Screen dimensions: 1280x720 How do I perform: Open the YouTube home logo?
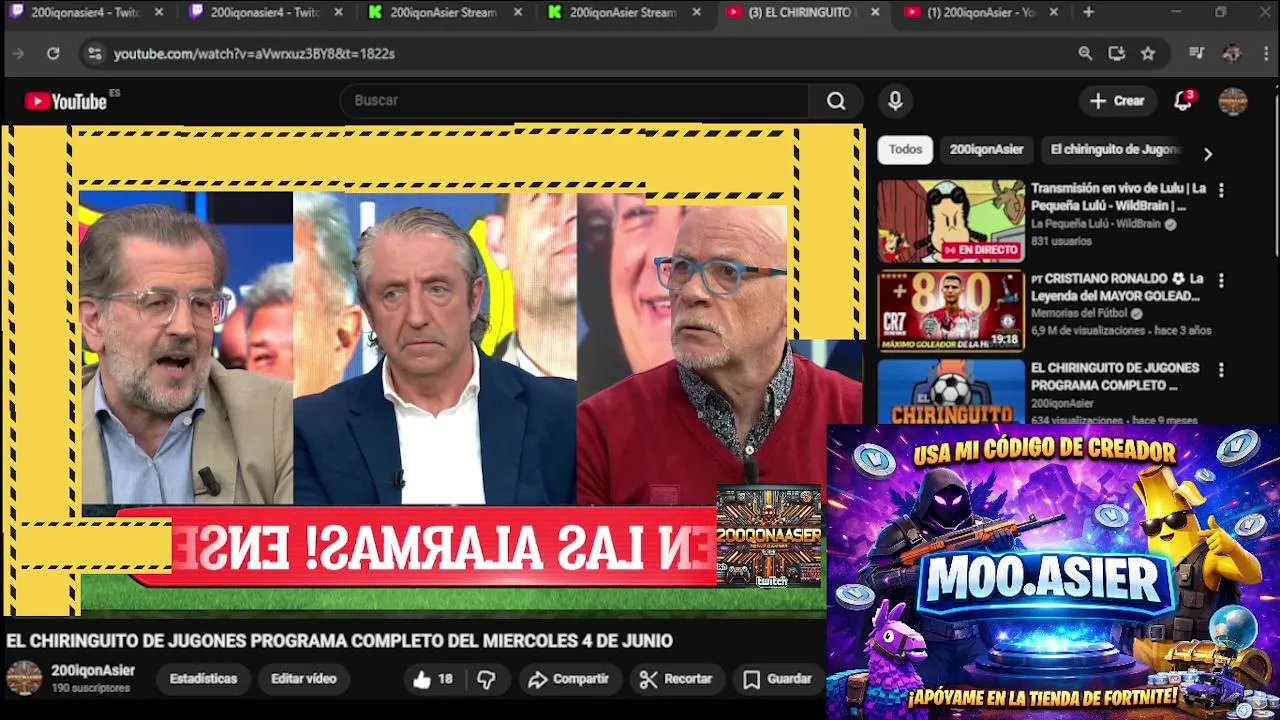click(66, 101)
